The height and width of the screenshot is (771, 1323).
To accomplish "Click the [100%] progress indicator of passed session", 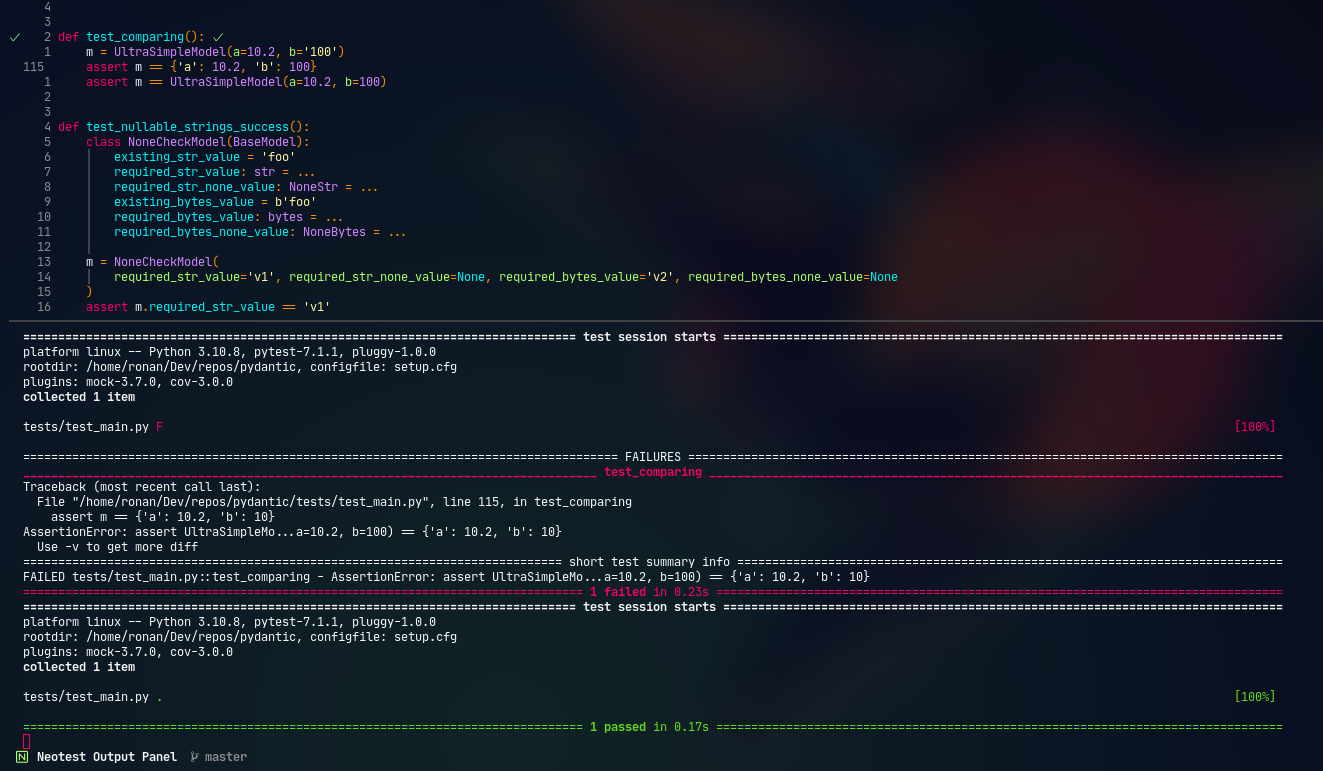I will (x=1253, y=696).
